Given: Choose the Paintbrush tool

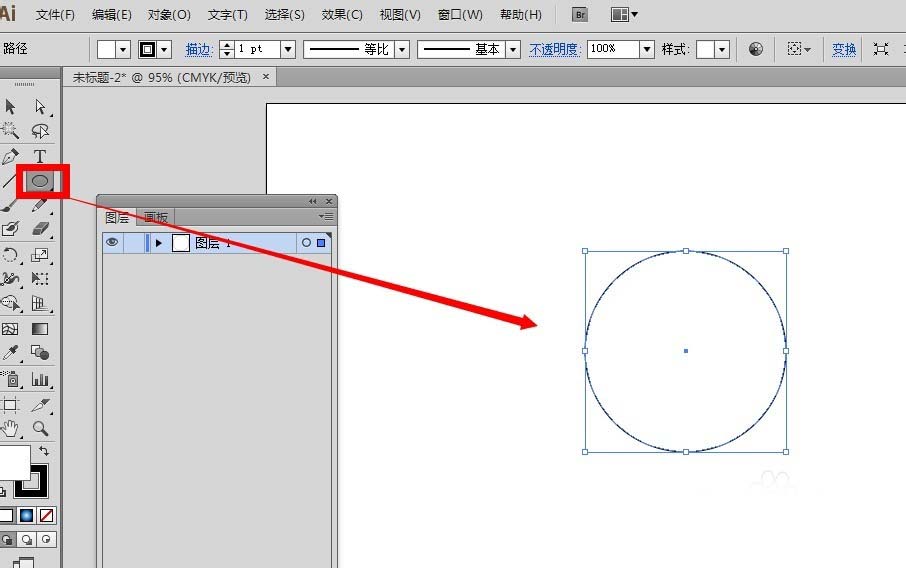Looking at the screenshot, I should pos(9,206).
